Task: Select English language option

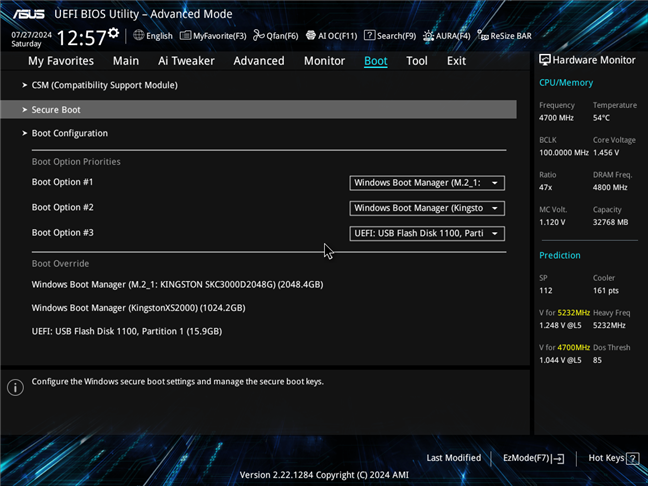Action: coord(153,36)
